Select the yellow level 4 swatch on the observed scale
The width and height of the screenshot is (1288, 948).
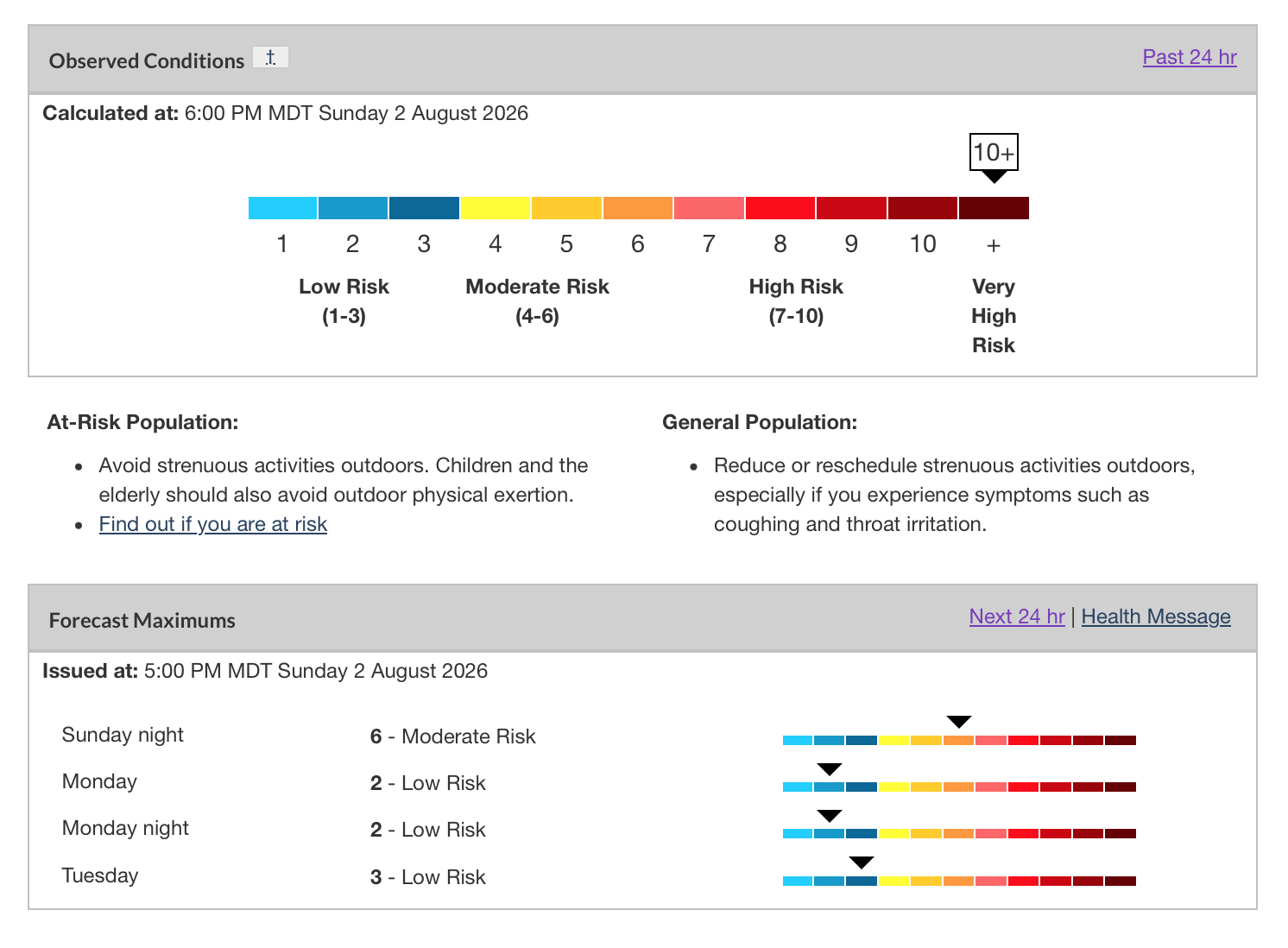(496, 208)
